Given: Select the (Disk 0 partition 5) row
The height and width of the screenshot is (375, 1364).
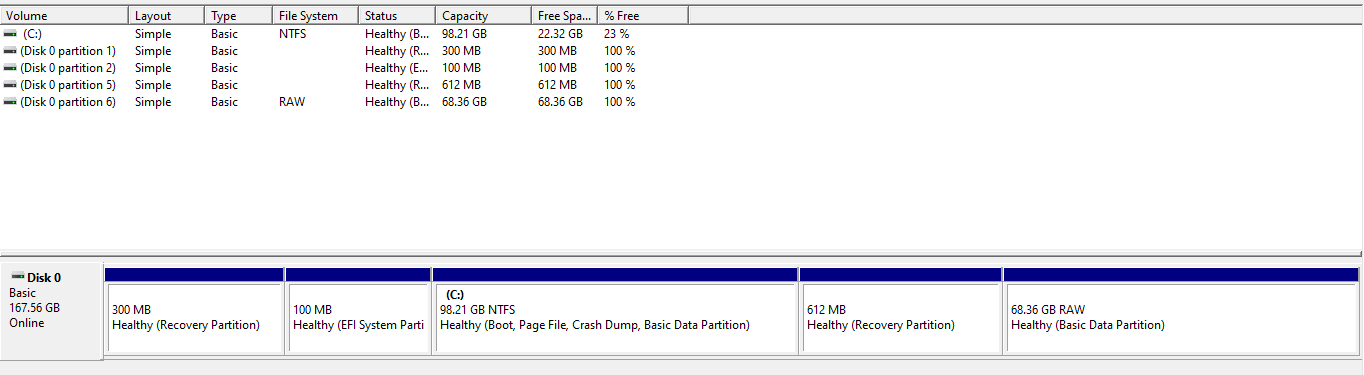Looking at the screenshot, I should point(68,85).
